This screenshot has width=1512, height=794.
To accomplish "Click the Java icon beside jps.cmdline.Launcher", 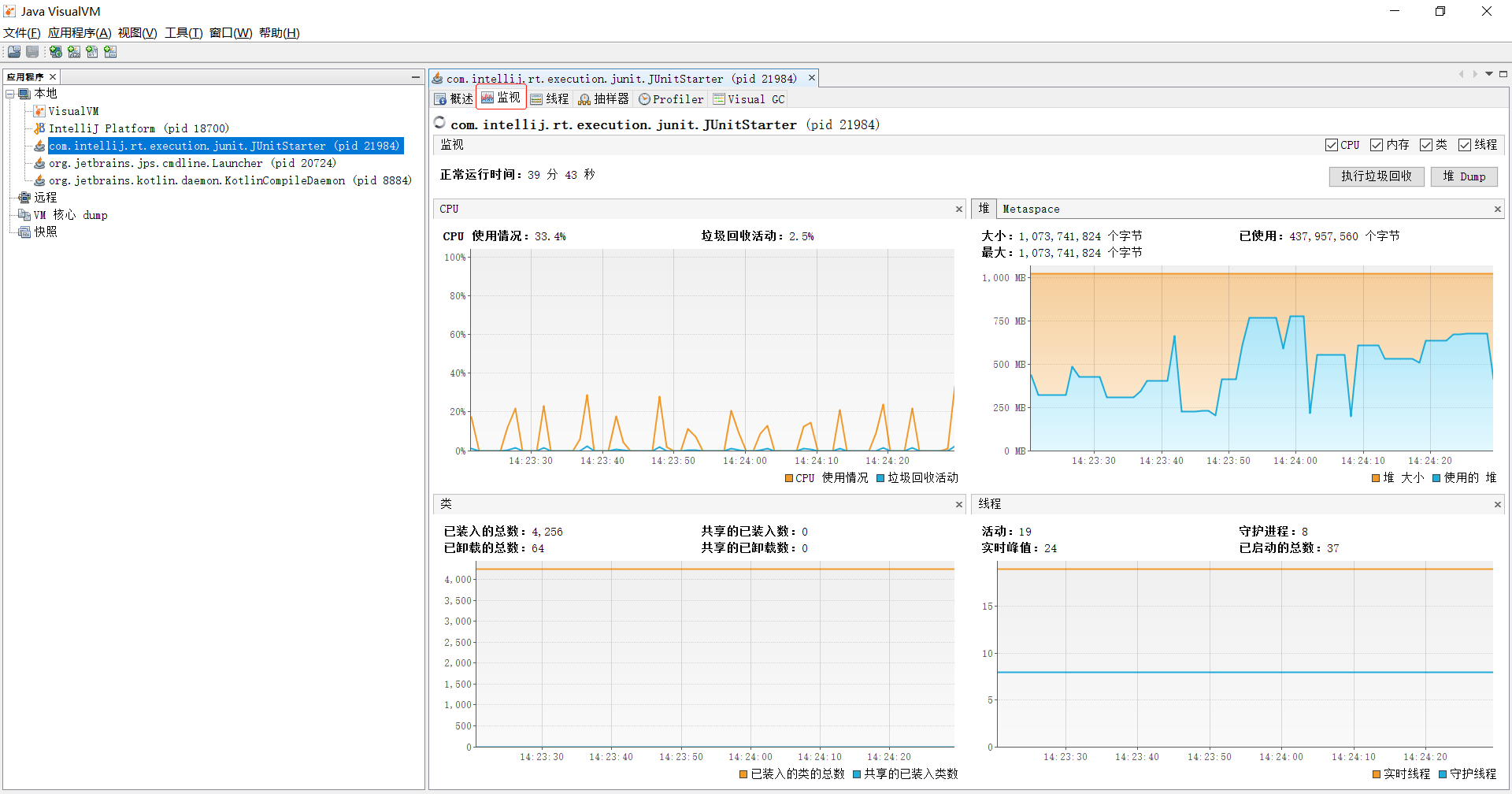I will (x=39, y=163).
